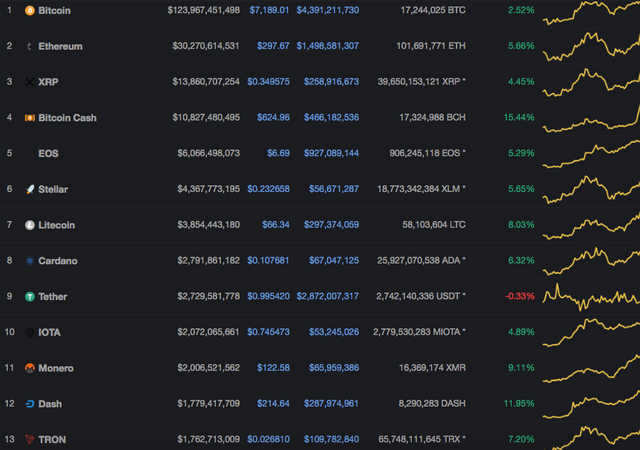Open Bitcoin price link $7,189.01

tap(269, 10)
